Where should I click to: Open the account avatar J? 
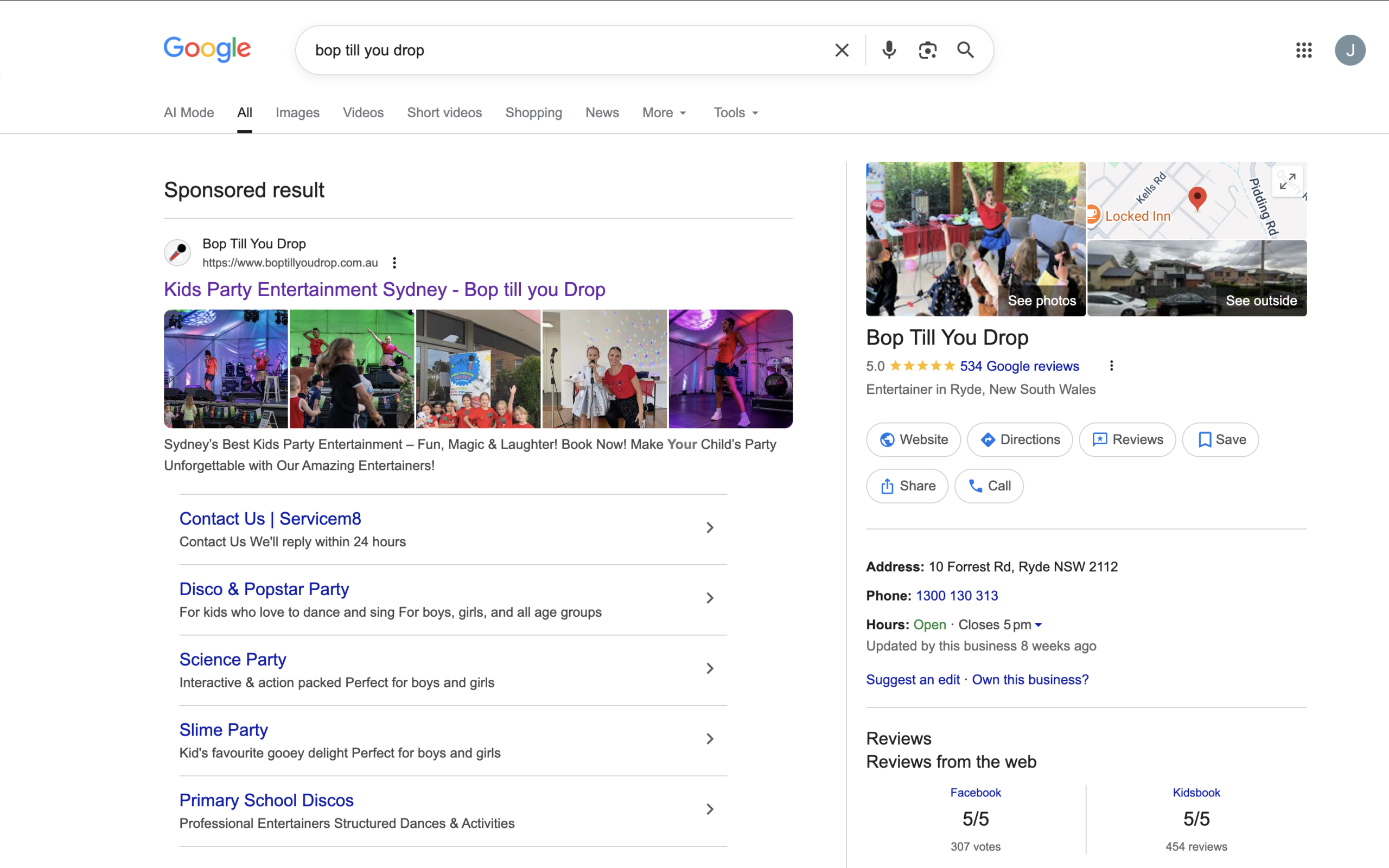[1349, 50]
